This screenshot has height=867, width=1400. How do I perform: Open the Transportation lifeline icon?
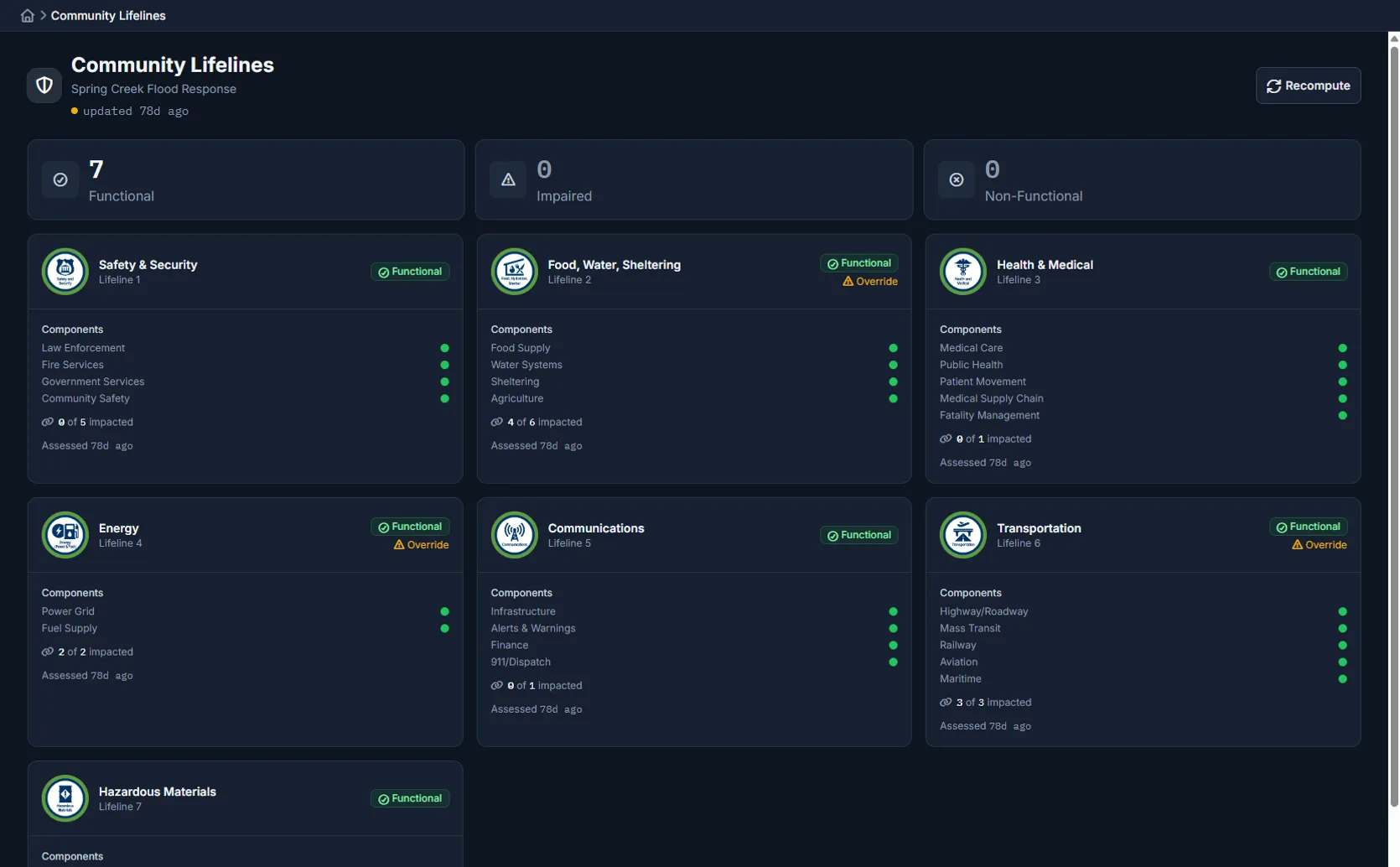click(x=963, y=535)
